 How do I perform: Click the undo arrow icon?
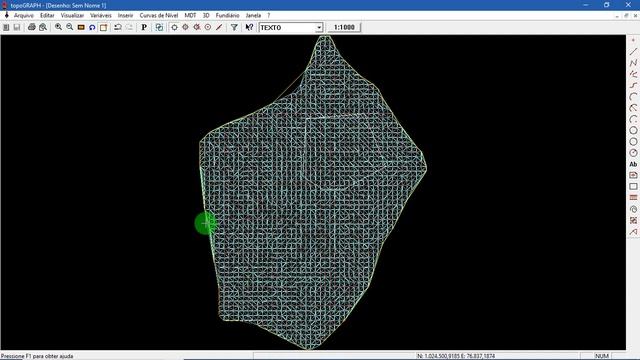[118, 27]
